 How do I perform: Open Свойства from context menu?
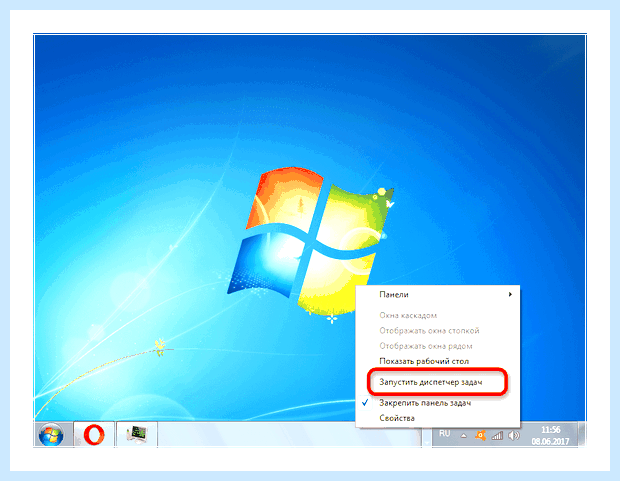coord(438,418)
